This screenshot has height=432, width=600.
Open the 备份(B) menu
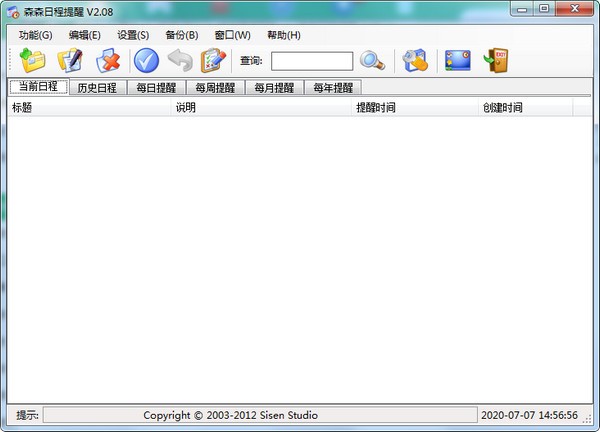182,35
